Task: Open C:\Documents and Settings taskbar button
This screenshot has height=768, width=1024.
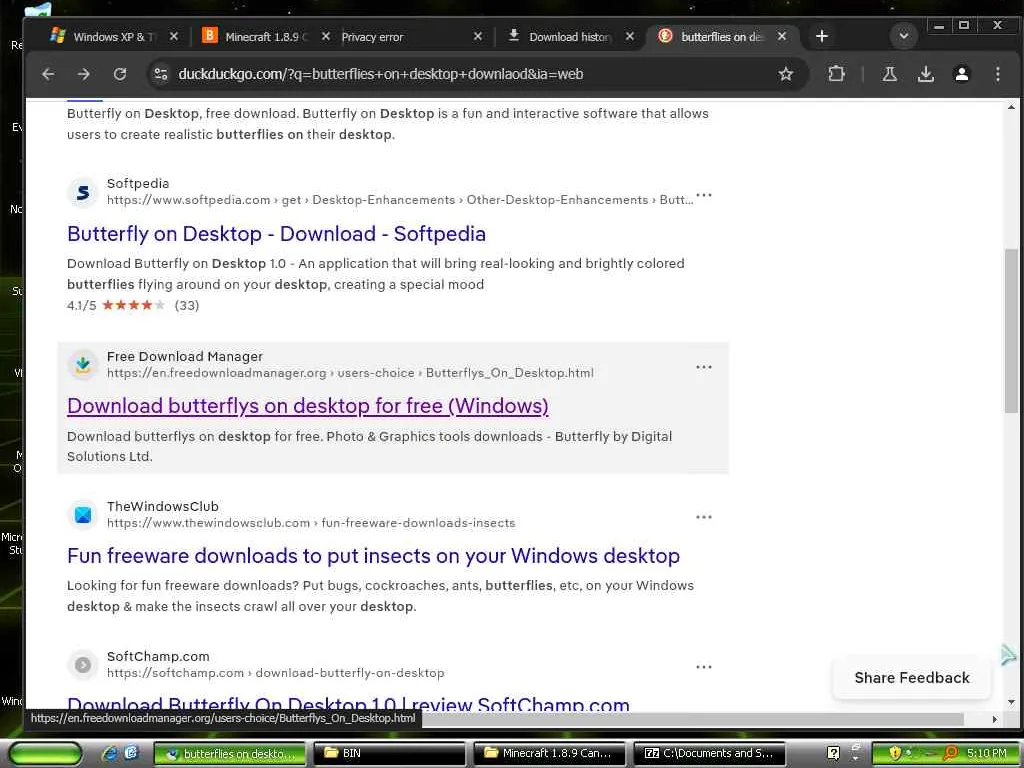Action: click(x=709, y=754)
